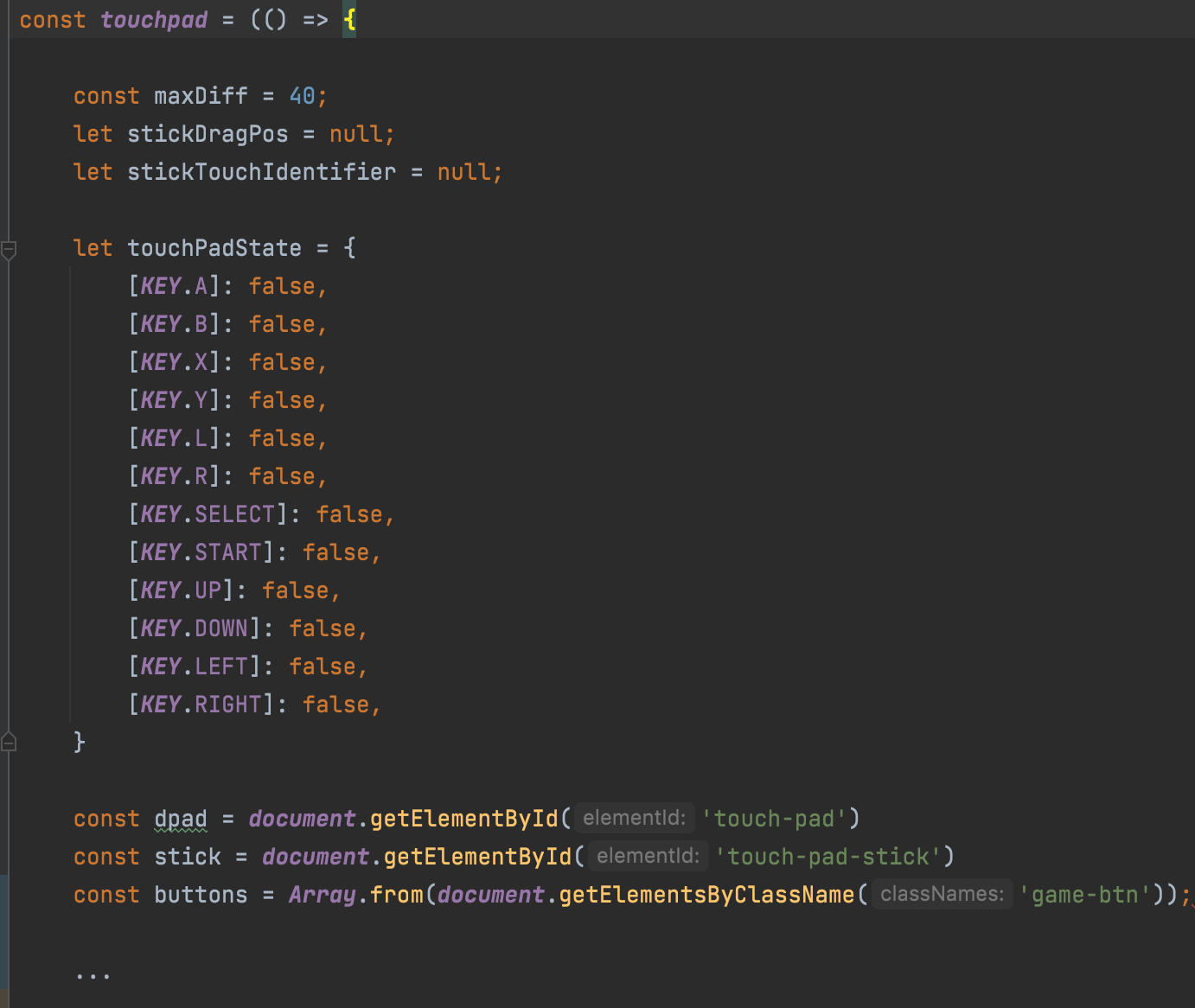Click the getElementsByClassName method call

point(706,895)
